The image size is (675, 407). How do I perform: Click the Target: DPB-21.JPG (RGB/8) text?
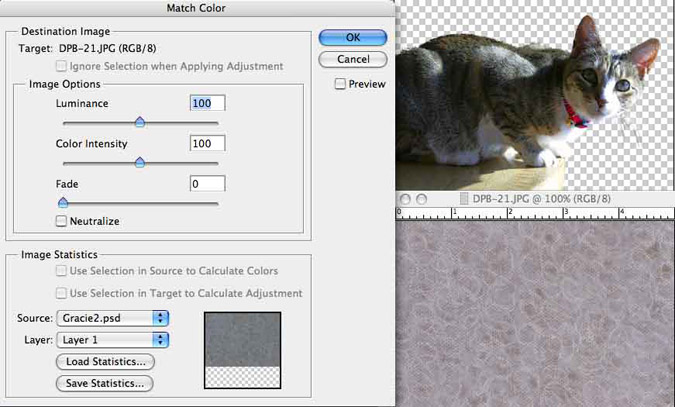(x=87, y=48)
